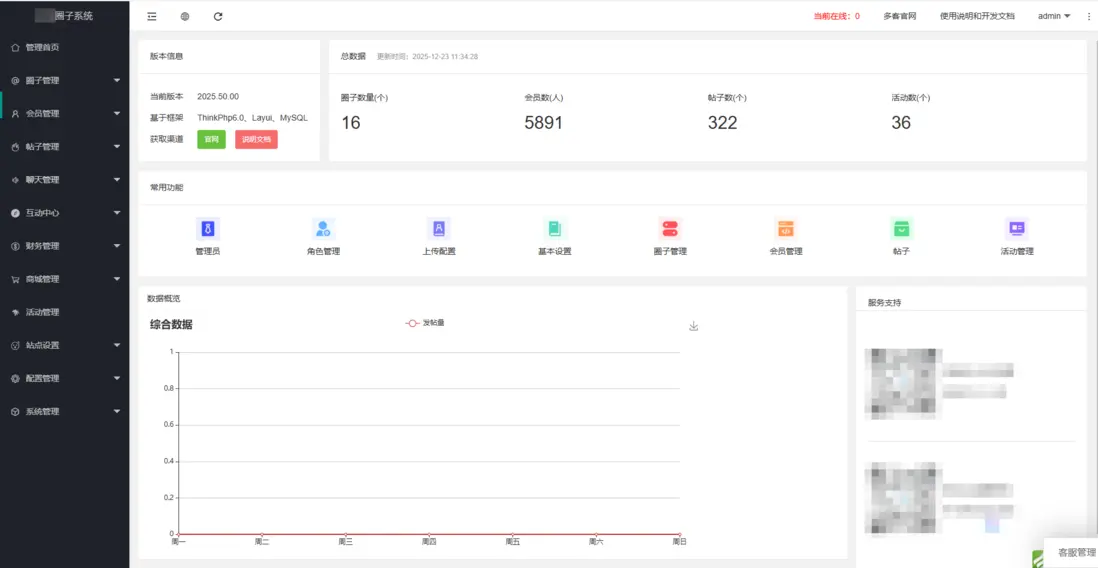Click the sidebar 系统管理 cube icon
The width and height of the screenshot is (1098, 568).
15,412
